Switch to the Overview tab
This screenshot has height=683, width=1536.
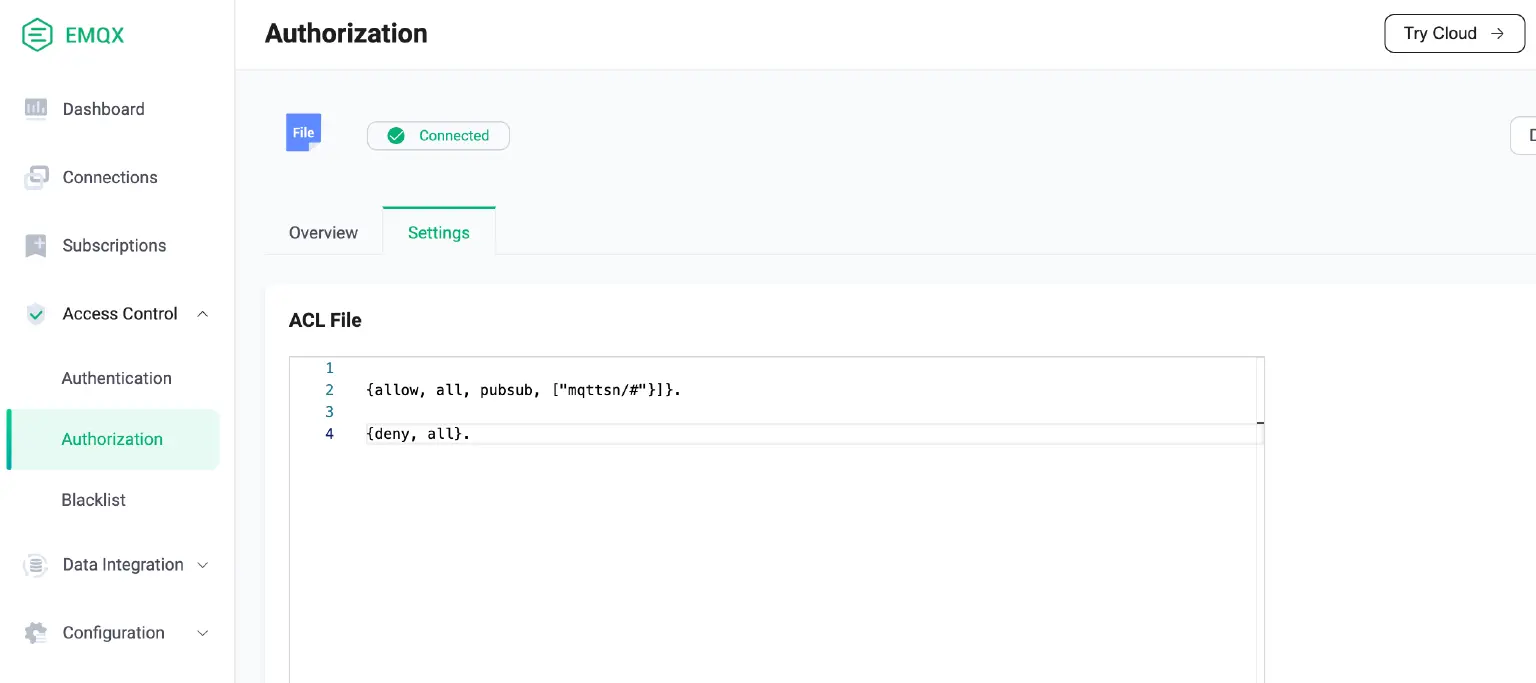[x=322, y=232]
